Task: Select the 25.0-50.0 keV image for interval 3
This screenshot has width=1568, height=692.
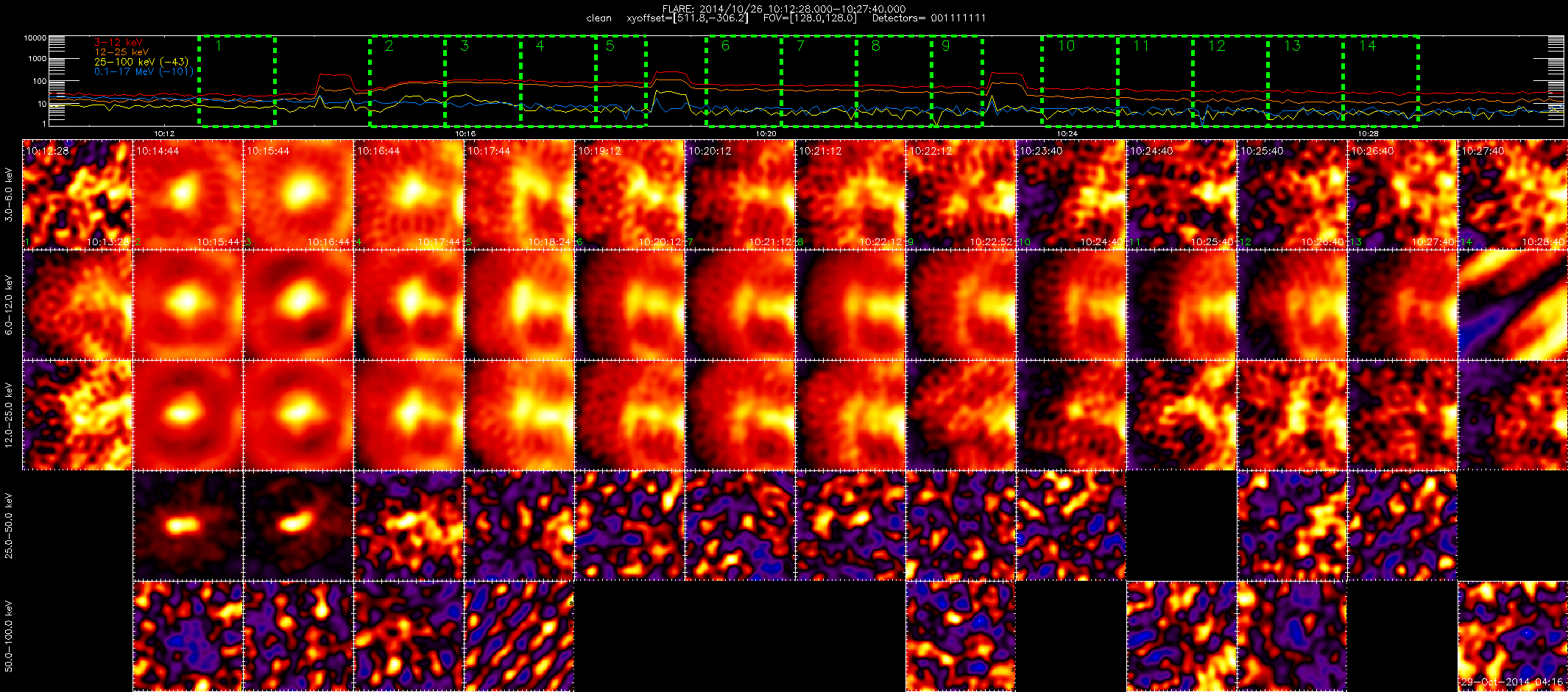Action: click(298, 526)
